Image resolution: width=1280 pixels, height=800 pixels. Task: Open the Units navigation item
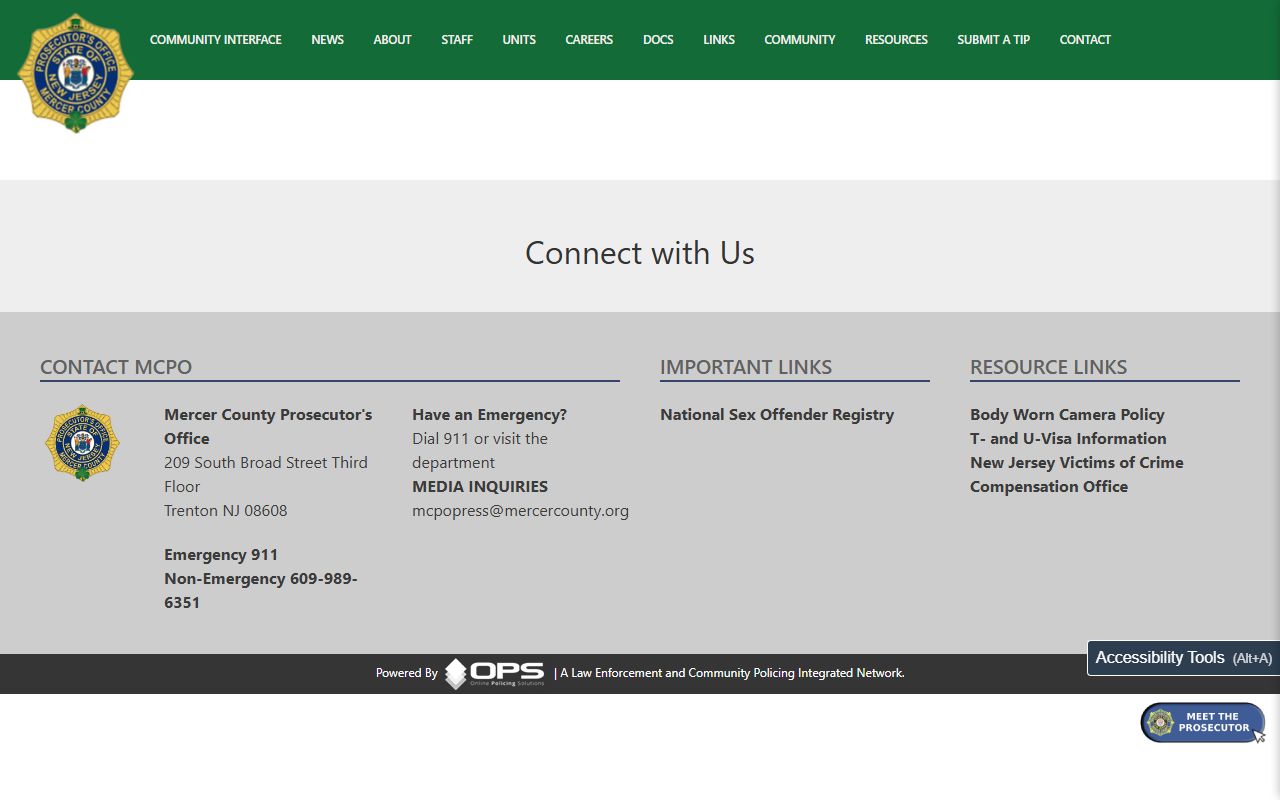519,40
